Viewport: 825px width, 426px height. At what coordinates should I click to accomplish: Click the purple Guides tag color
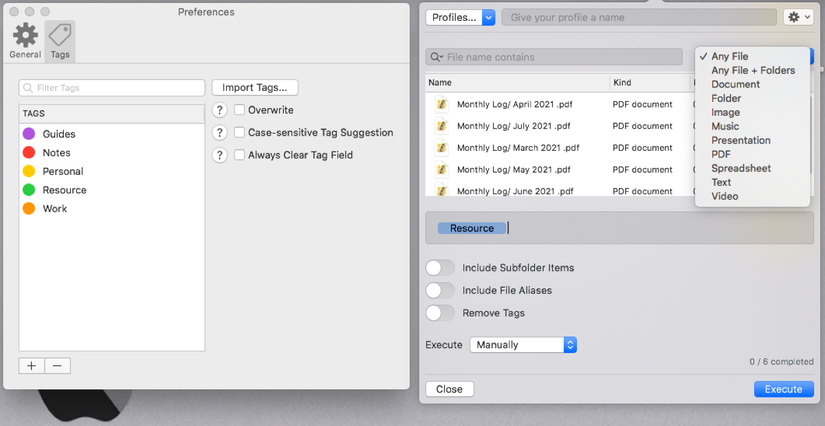click(x=29, y=134)
